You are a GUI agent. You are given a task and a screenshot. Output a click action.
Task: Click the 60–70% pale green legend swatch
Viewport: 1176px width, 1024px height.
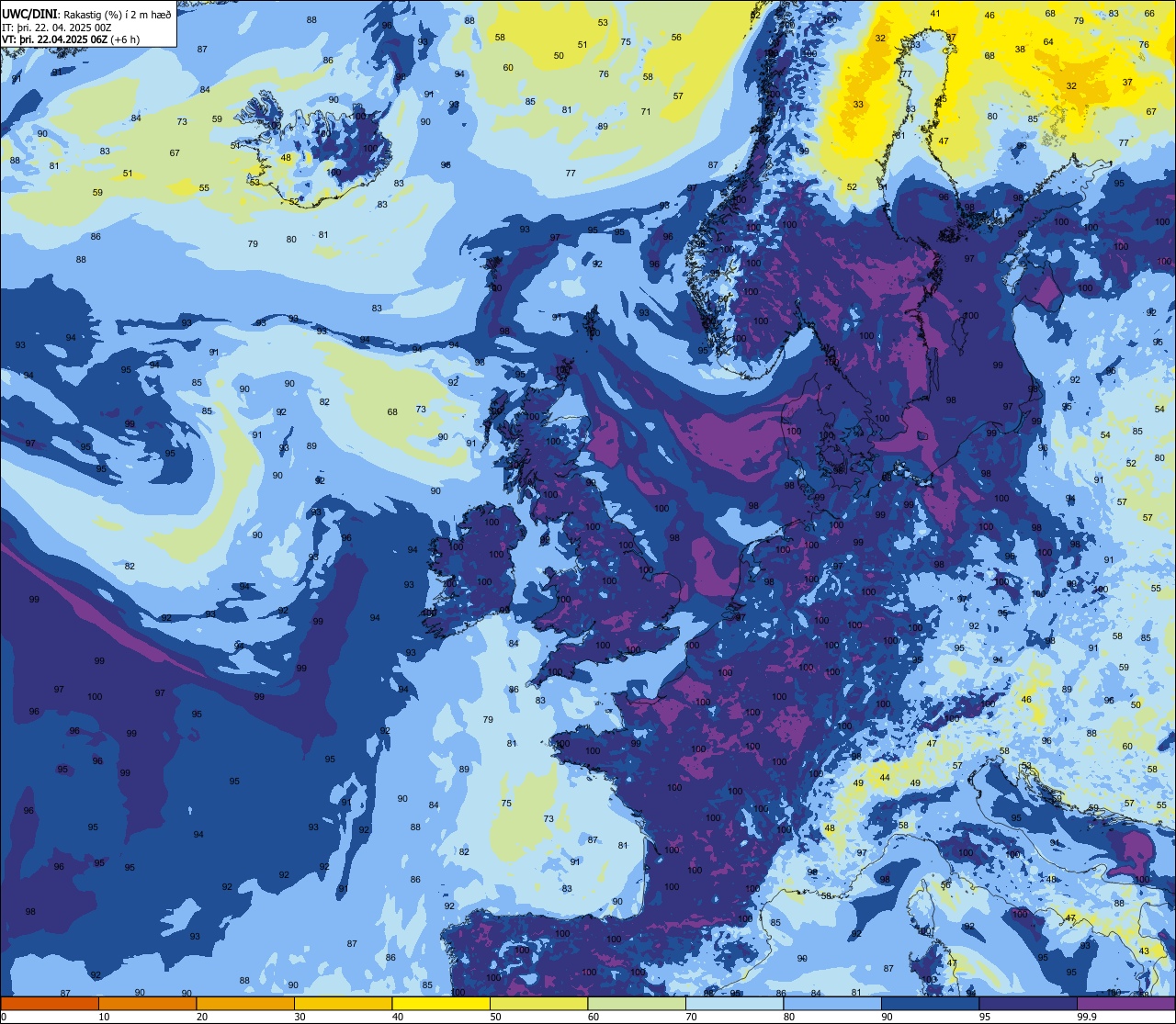(637, 1003)
